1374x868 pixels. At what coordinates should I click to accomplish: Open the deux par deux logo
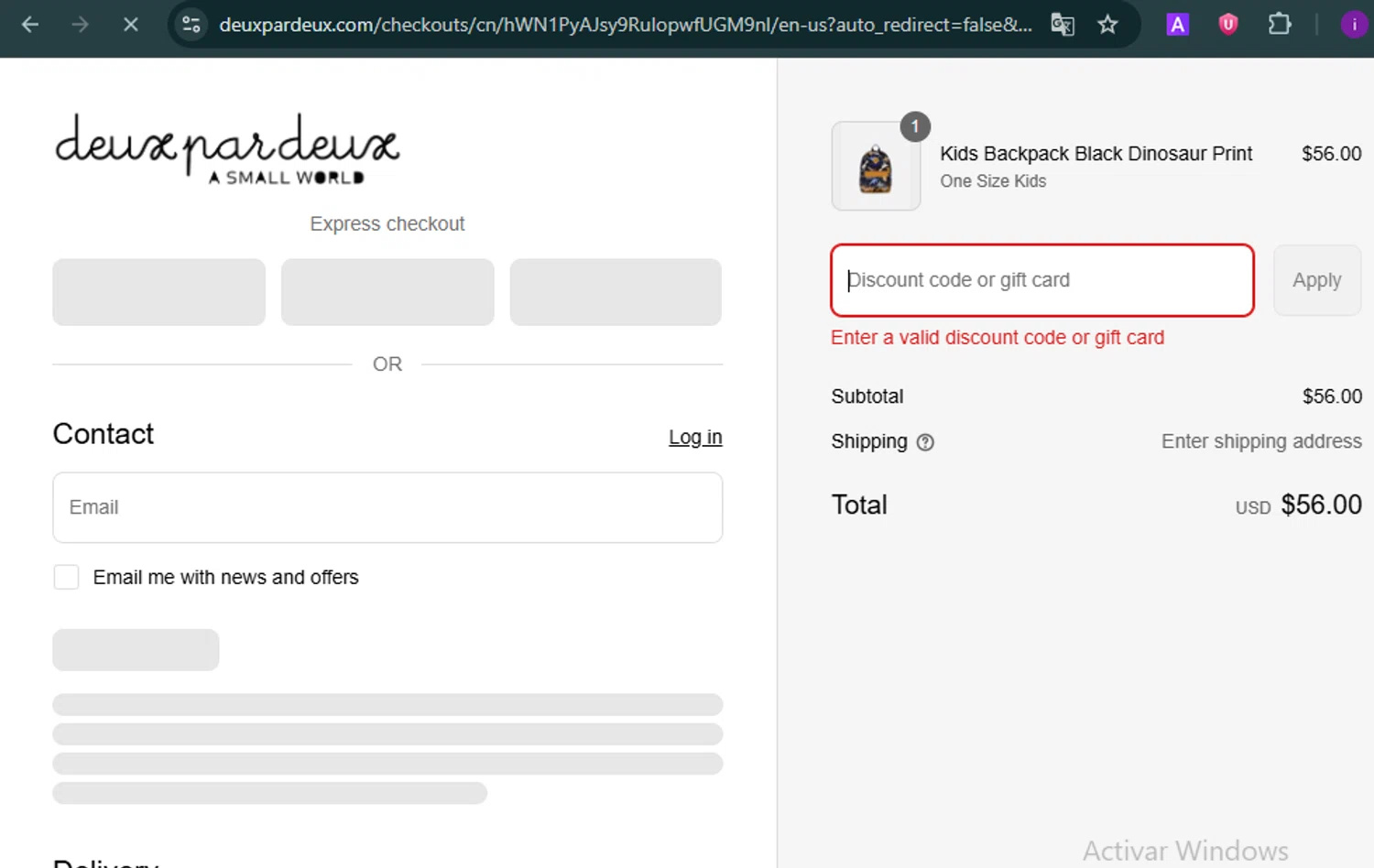pyautogui.click(x=226, y=149)
